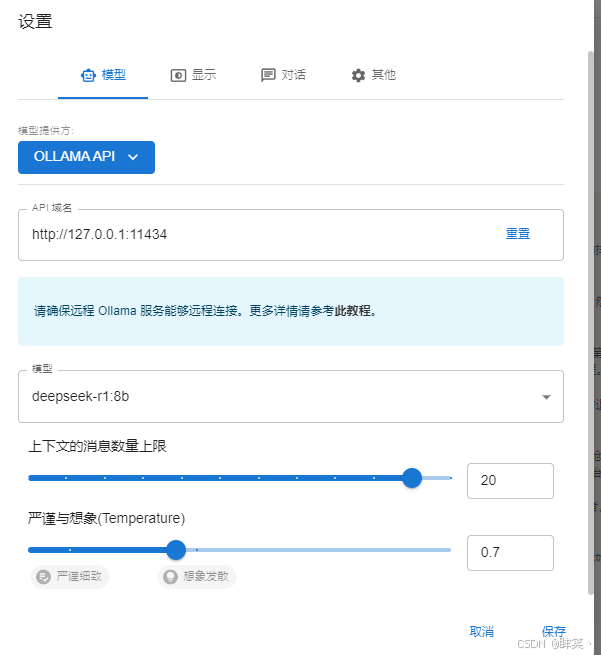The image size is (601, 655).
Task: Open the 此教程 tutorial link
Action: (x=352, y=311)
